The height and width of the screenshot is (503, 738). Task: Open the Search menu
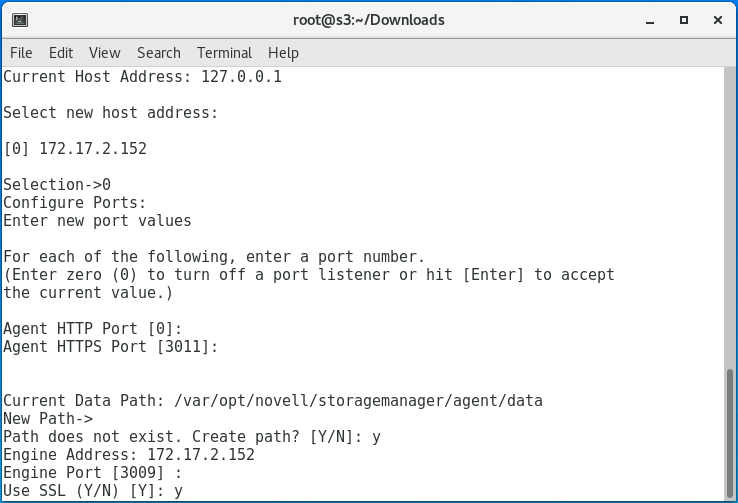[159, 53]
